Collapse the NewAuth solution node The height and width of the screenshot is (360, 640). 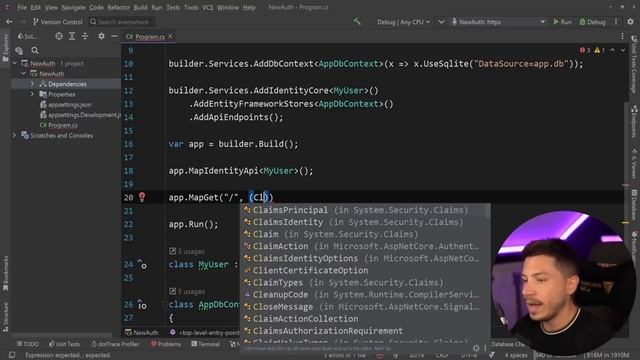coord(15,63)
